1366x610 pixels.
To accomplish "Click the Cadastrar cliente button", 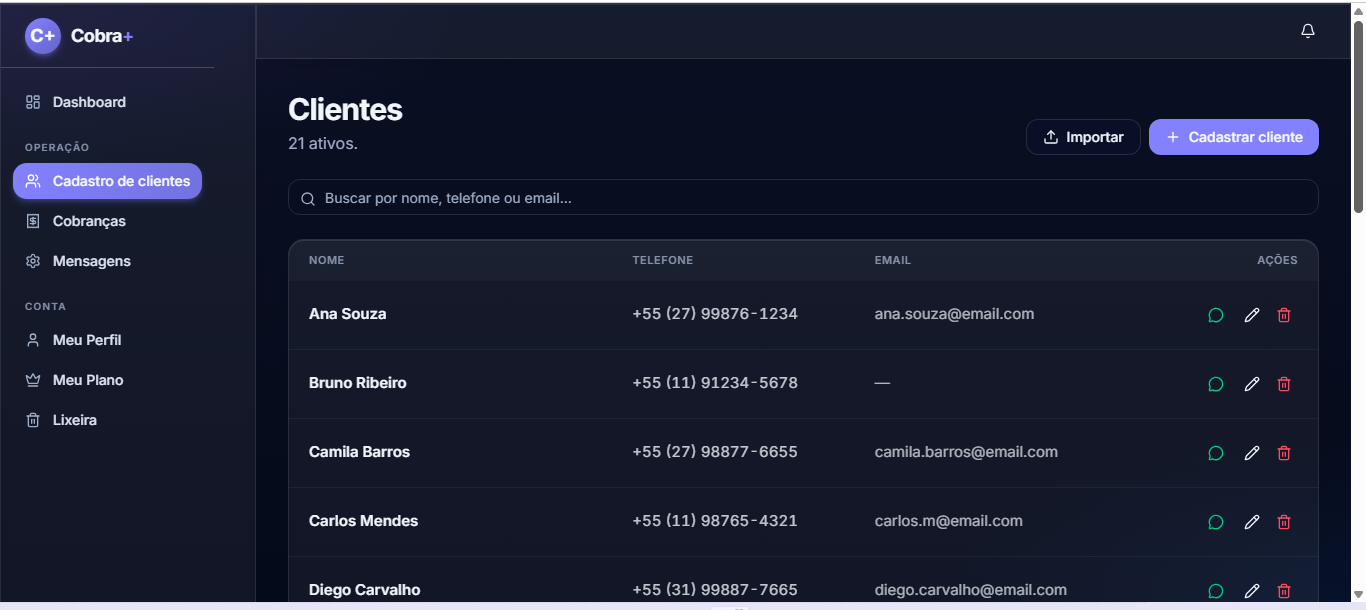I will point(1234,137).
